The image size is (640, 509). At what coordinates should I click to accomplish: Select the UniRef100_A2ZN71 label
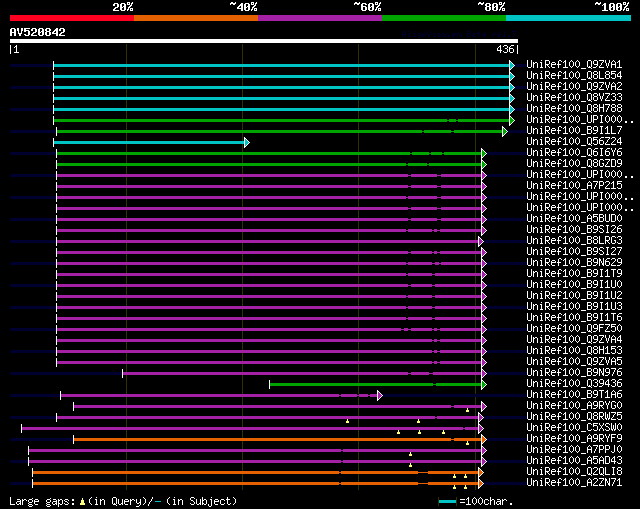(x=574, y=483)
